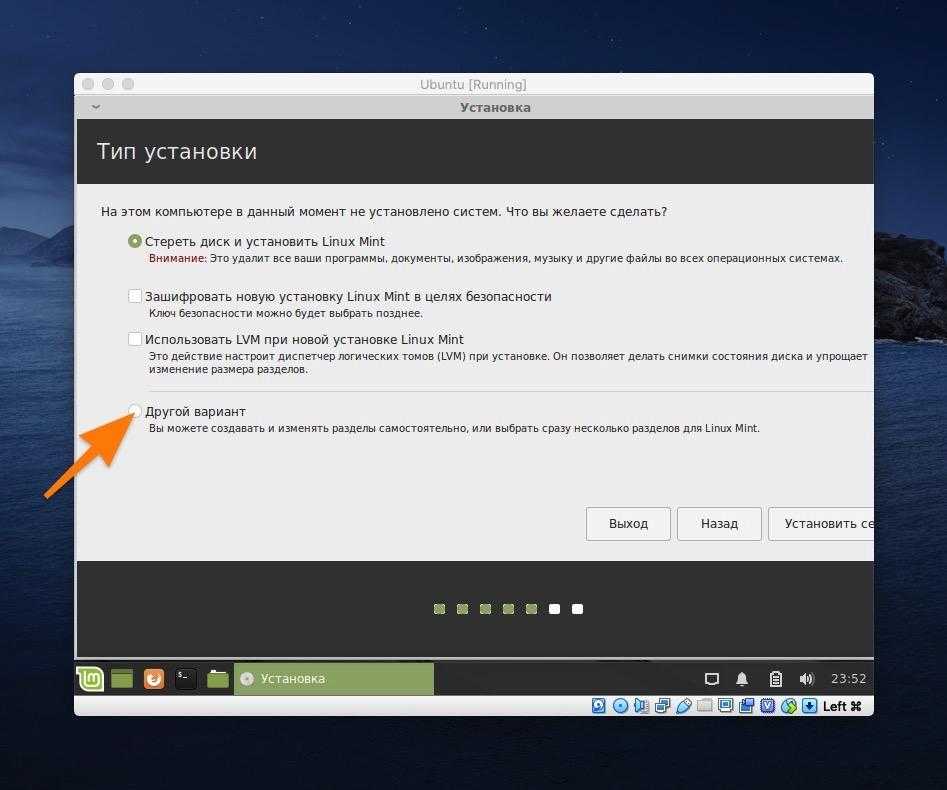The width and height of the screenshot is (947, 790).
Task: Click the 'Тип установки' heading
Action: pyautogui.click(x=177, y=152)
